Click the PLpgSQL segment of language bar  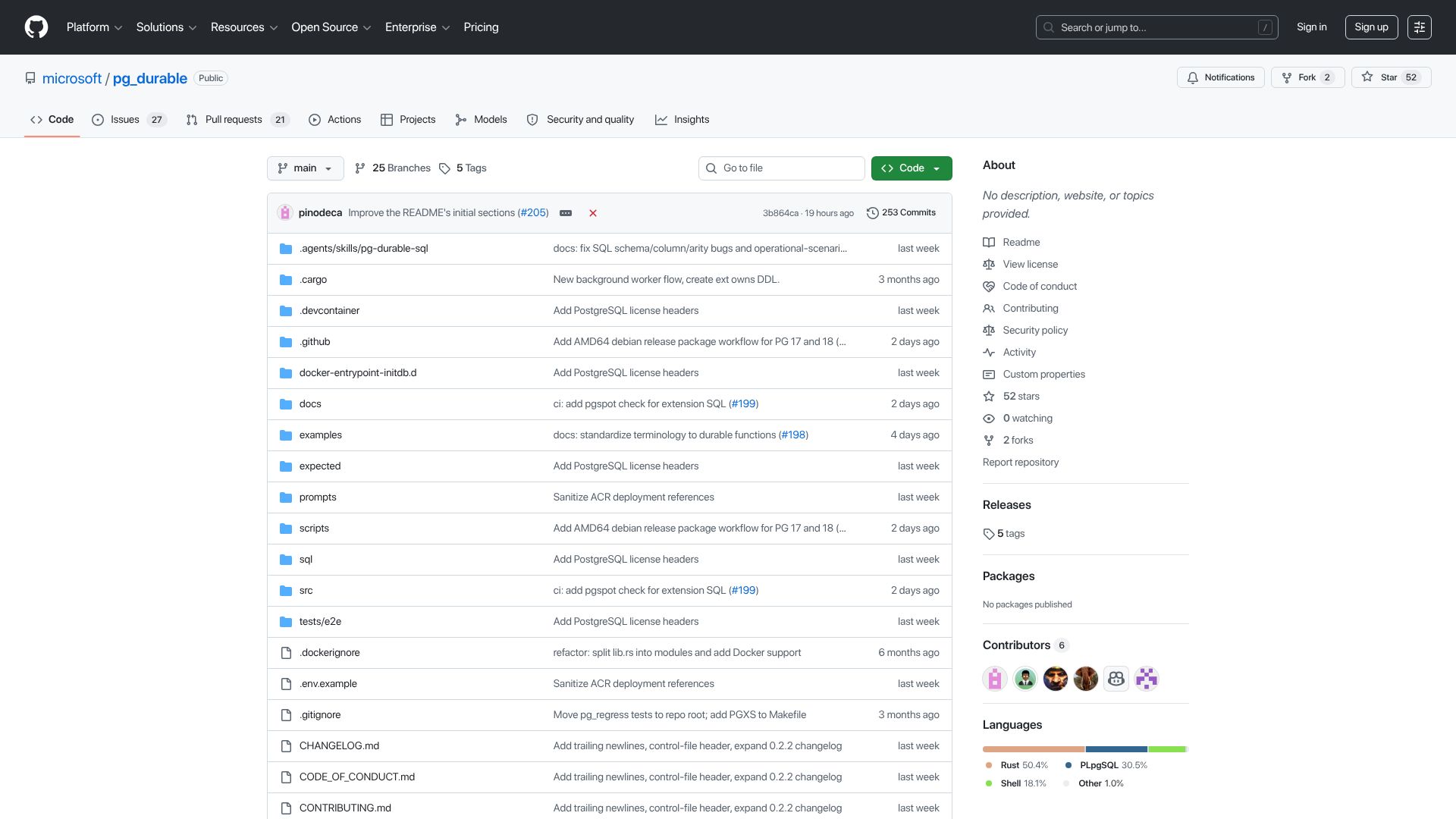(1116, 749)
